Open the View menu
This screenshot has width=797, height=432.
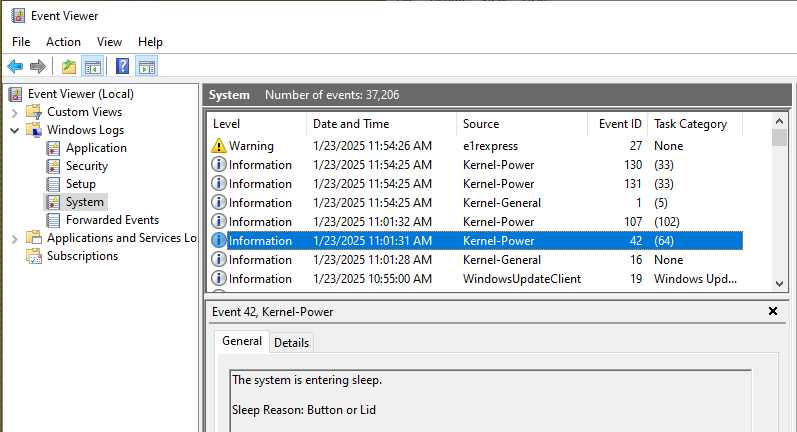coord(109,42)
